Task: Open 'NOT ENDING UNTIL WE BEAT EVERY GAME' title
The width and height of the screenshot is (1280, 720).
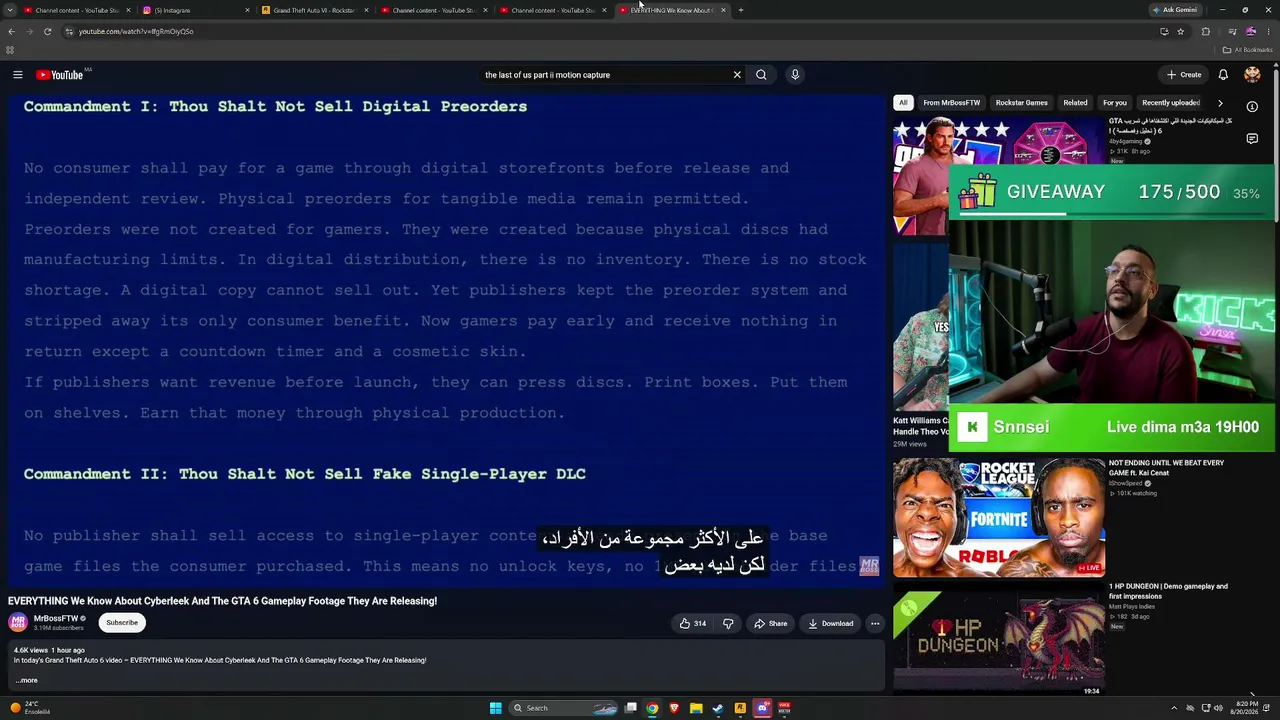Action: click(x=1166, y=468)
